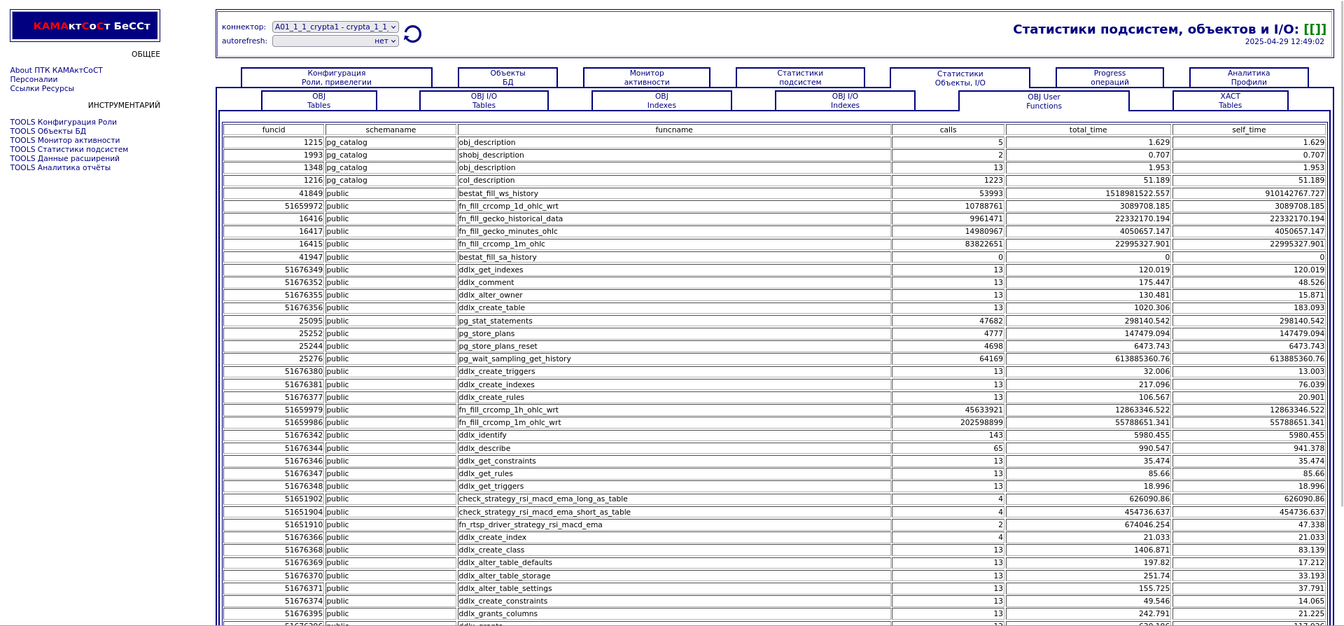Switch to Конфигурация Роли, привелегии tab
This screenshot has height=626, width=1344.
click(336, 78)
